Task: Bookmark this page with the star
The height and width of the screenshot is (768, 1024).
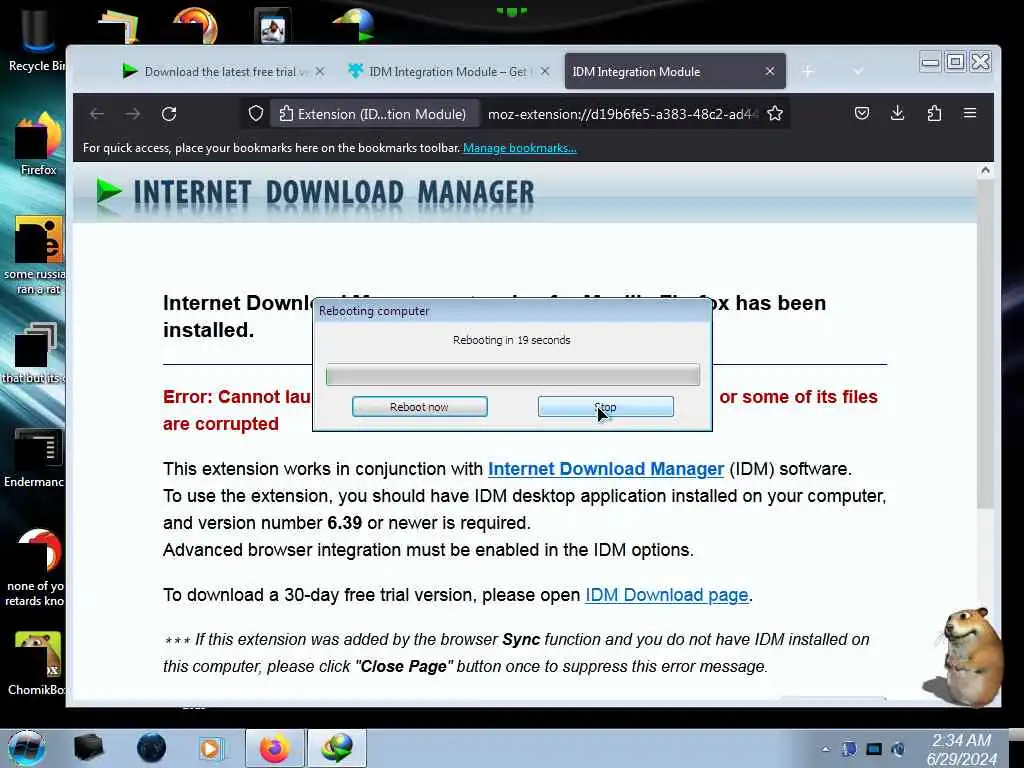Action: pyautogui.click(x=775, y=114)
